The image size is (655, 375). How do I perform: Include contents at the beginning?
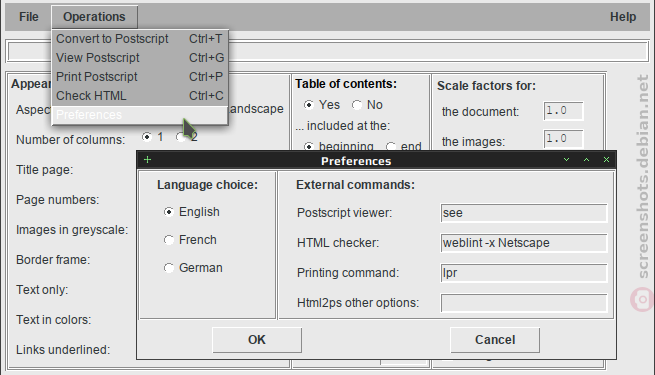point(309,147)
